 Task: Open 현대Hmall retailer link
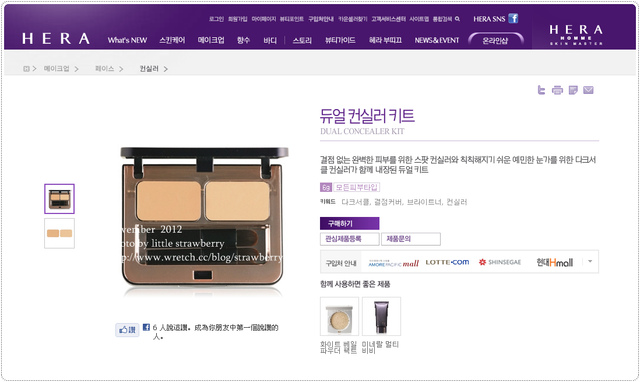(x=554, y=262)
